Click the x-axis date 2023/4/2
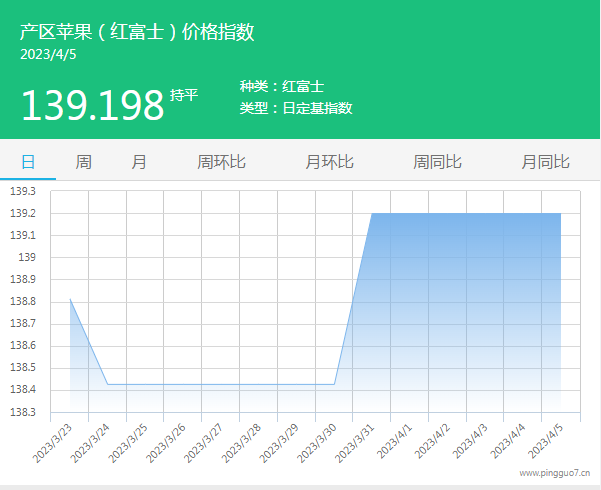This screenshot has width=601, height=490. (x=432, y=441)
